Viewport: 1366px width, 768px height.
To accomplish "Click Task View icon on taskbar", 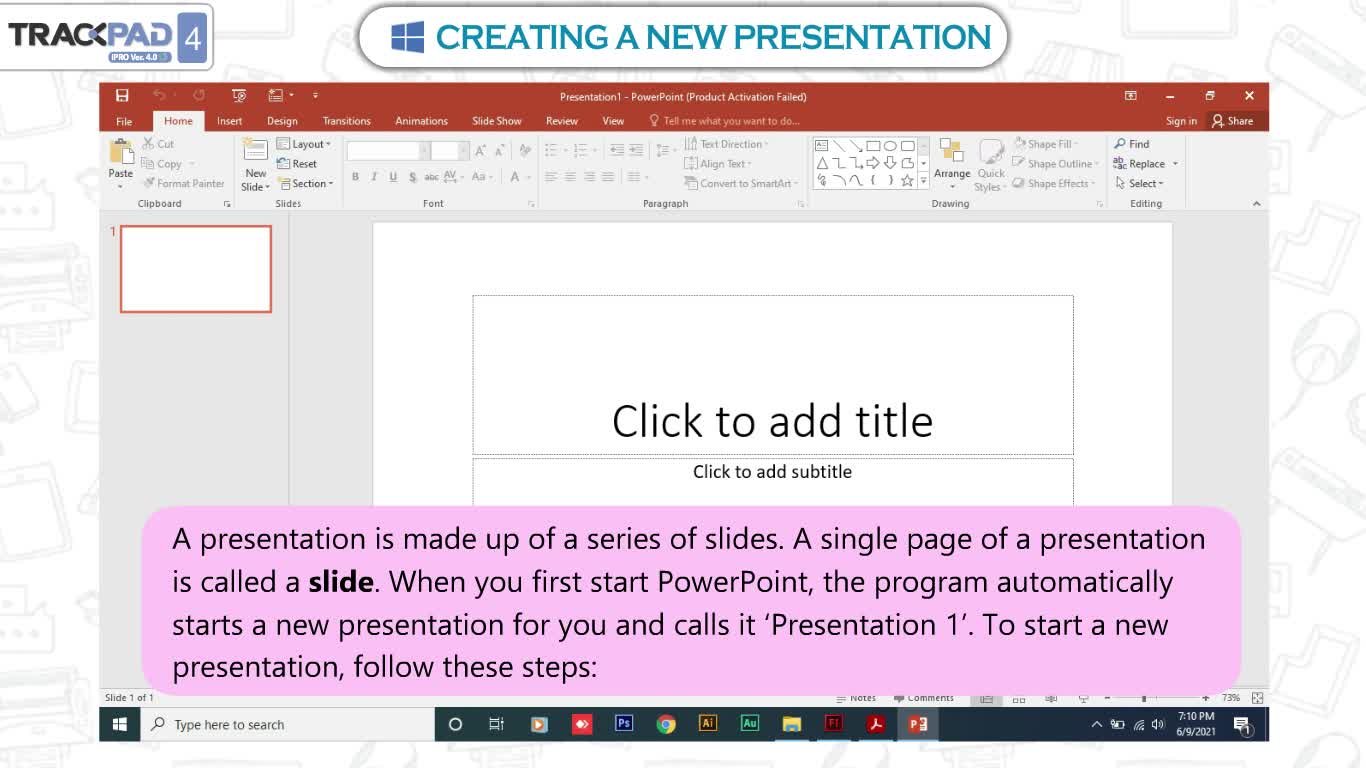I will pyautogui.click(x=496, y=724).
